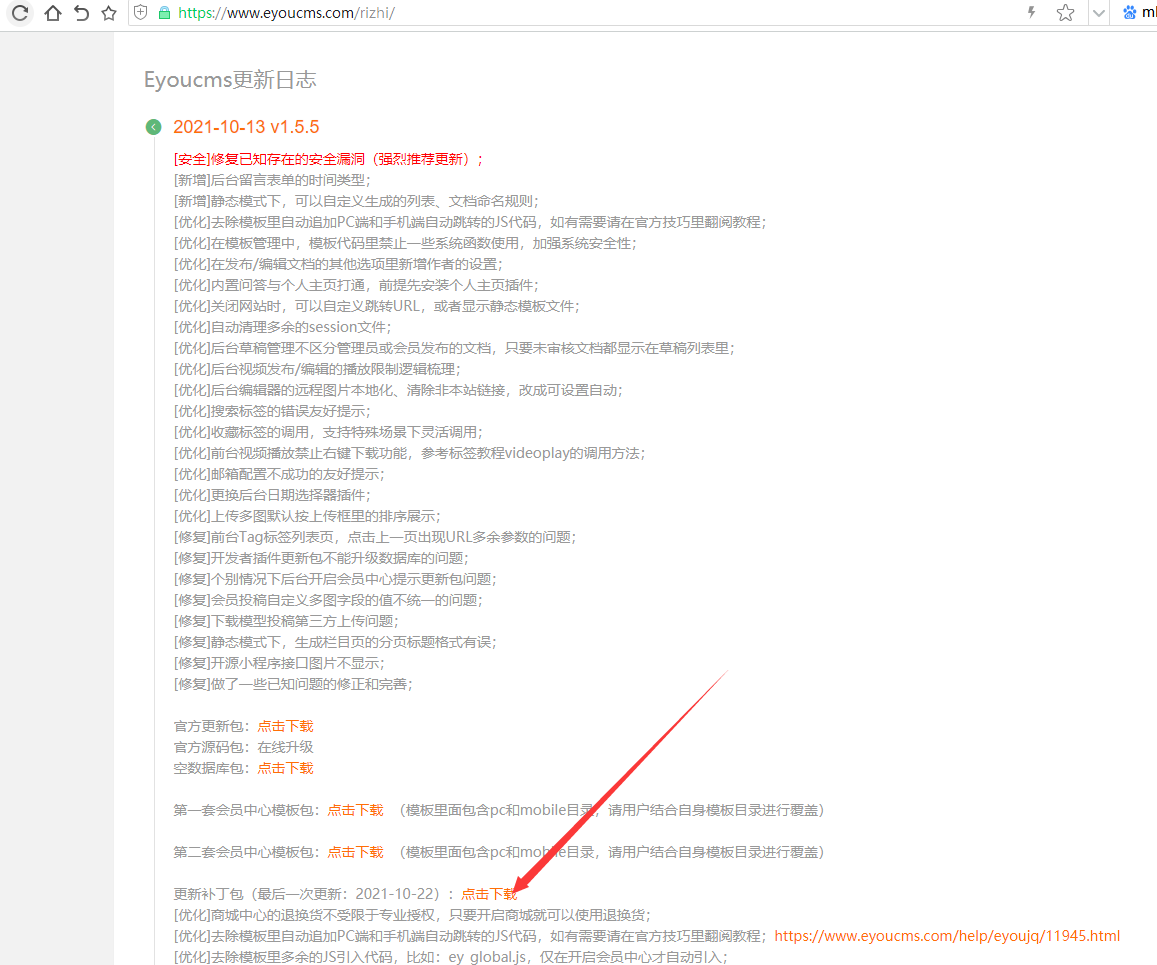This screenshot has width=1157, height=965.
Task: Click the address bar URL eyoucms.com/rizhi/
Action: tap(286, 13)
